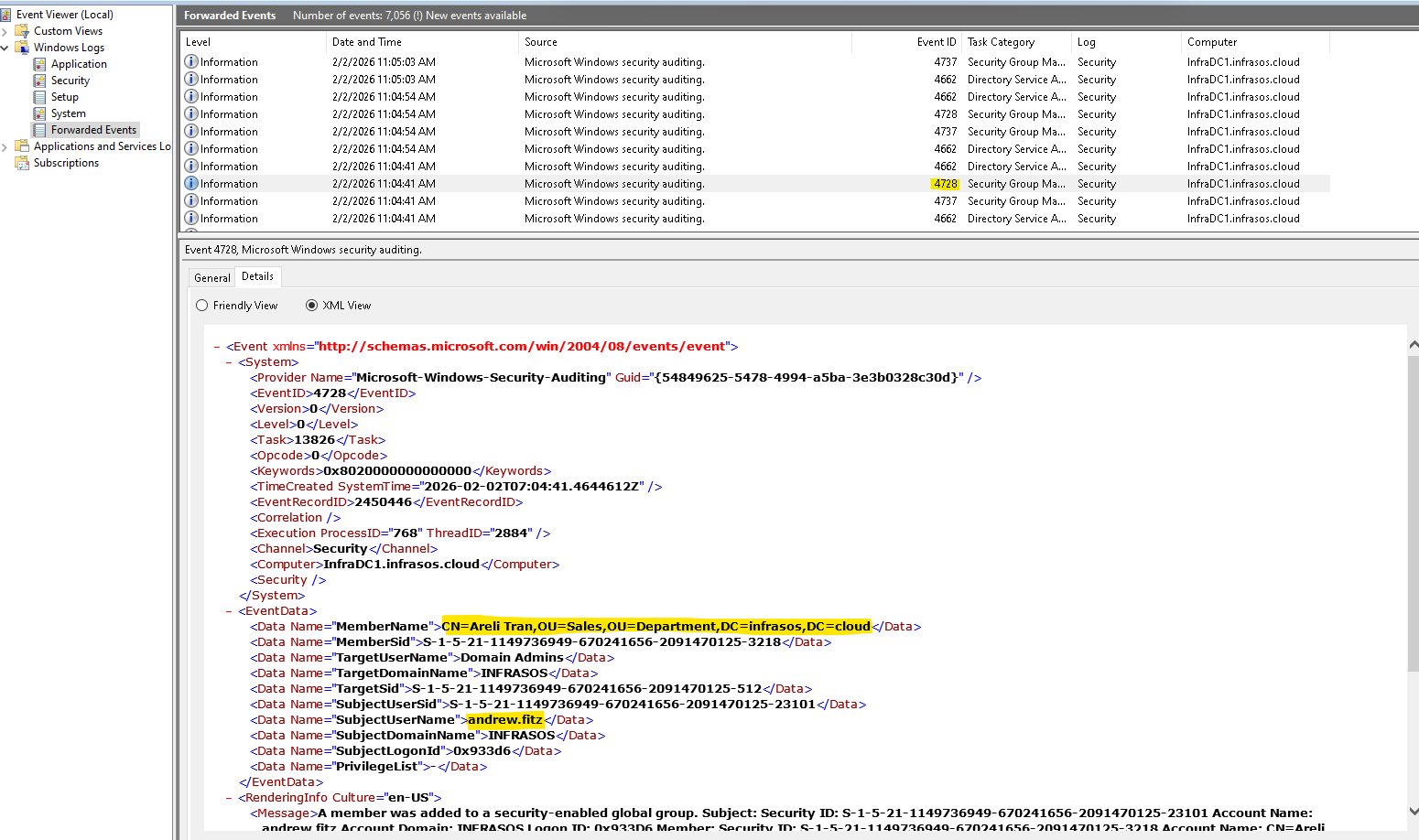Click the System log icon in tree
1419x840 pixels.
39,113
